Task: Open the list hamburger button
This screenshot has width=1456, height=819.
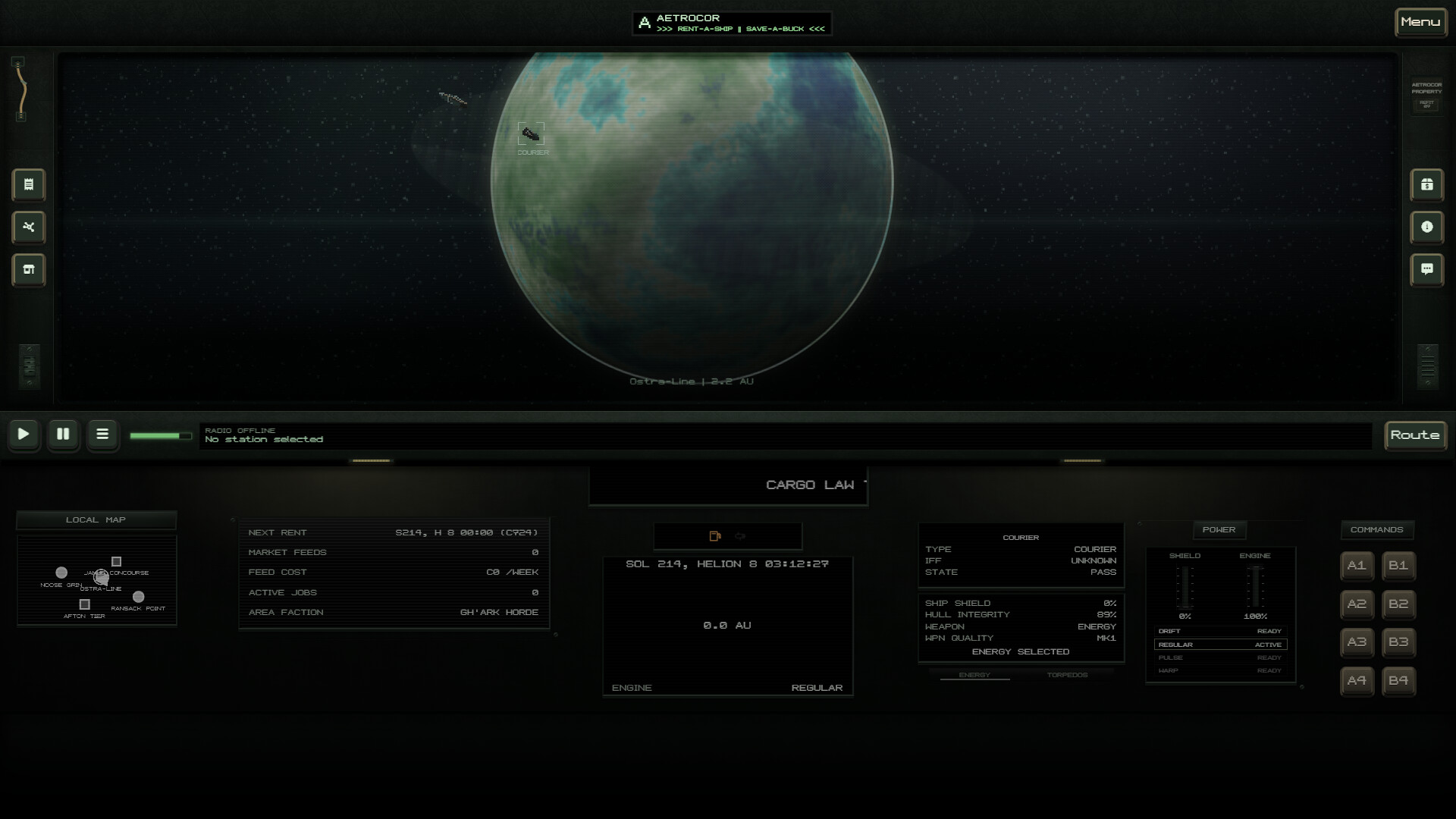Action: pos(102,435)
